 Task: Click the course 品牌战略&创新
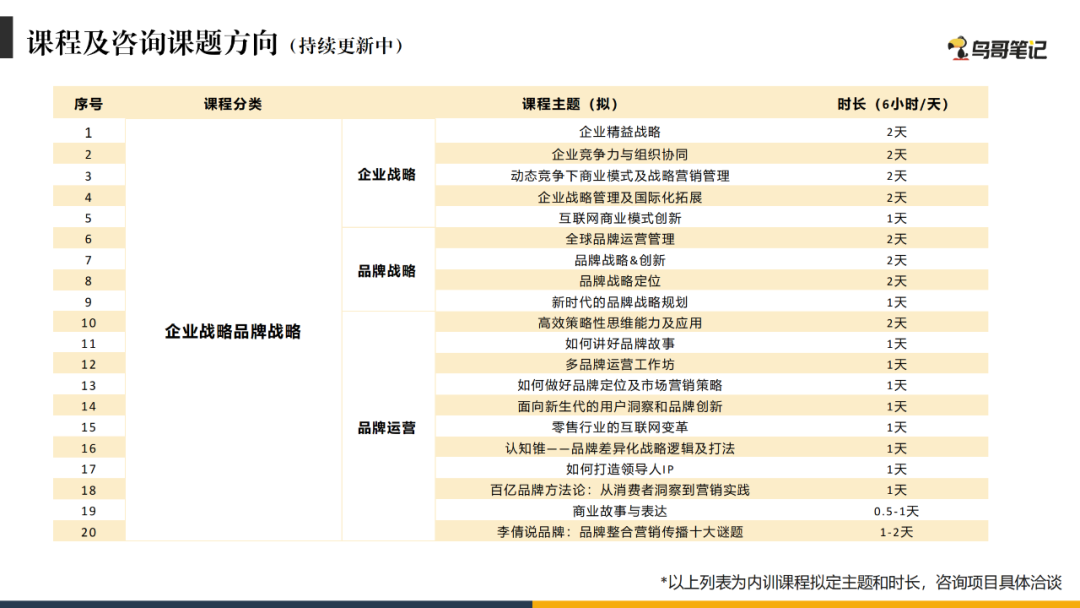(620, 260)
